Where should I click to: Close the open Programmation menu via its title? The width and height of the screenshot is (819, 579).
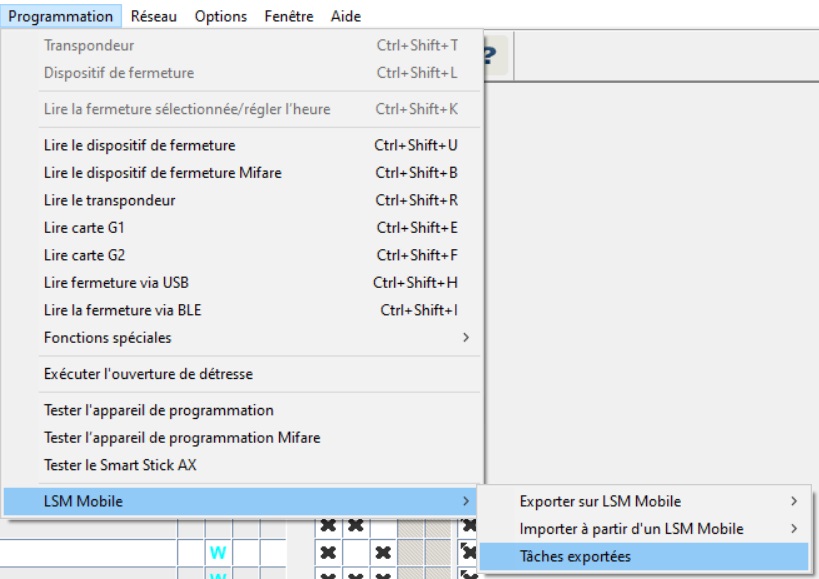coord(61,17)
